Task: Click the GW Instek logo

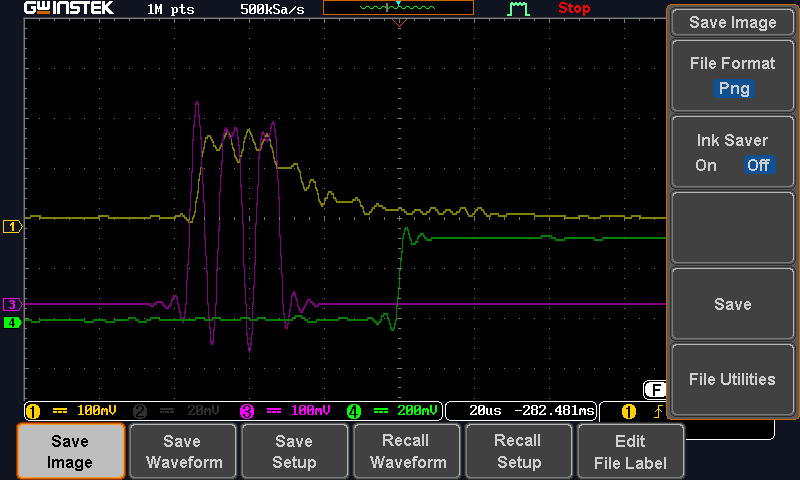Action: [69, 8]
